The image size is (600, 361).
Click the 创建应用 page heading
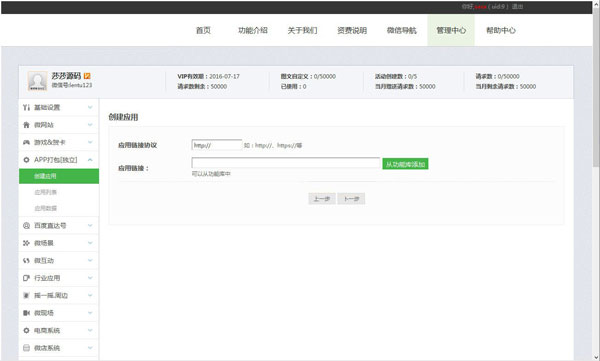click(x=123, y=117)
